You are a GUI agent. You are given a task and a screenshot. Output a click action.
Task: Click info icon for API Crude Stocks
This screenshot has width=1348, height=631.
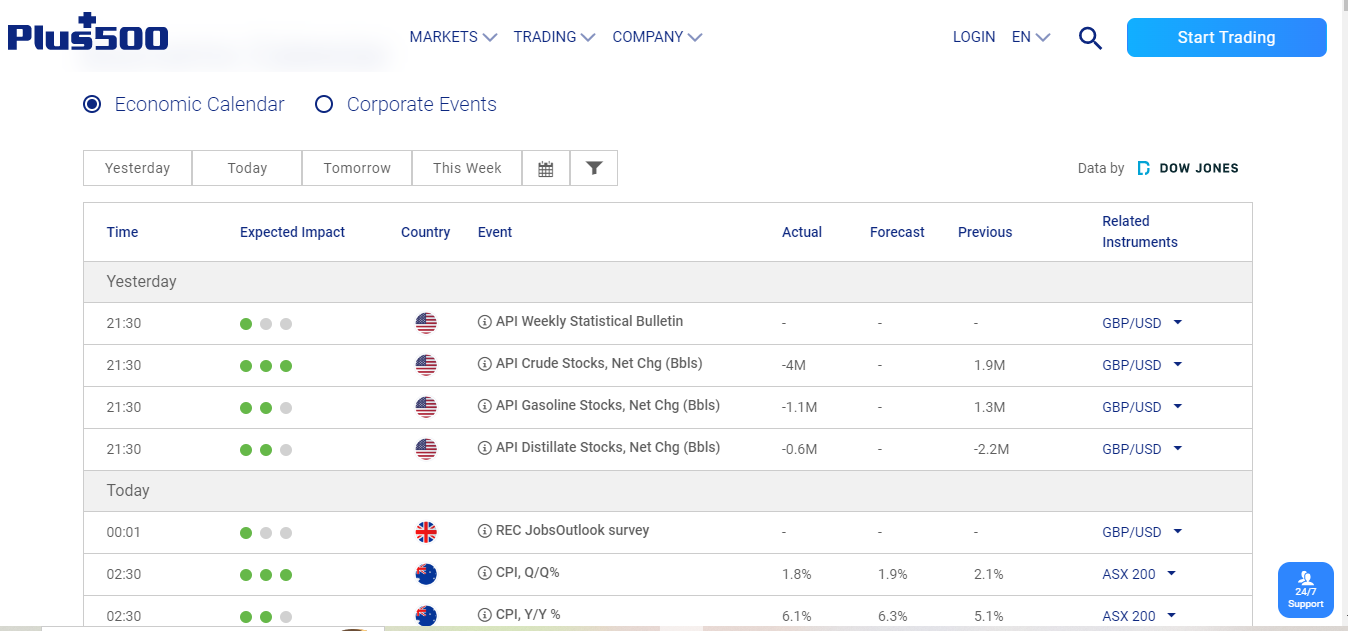[x=485, y=364]
